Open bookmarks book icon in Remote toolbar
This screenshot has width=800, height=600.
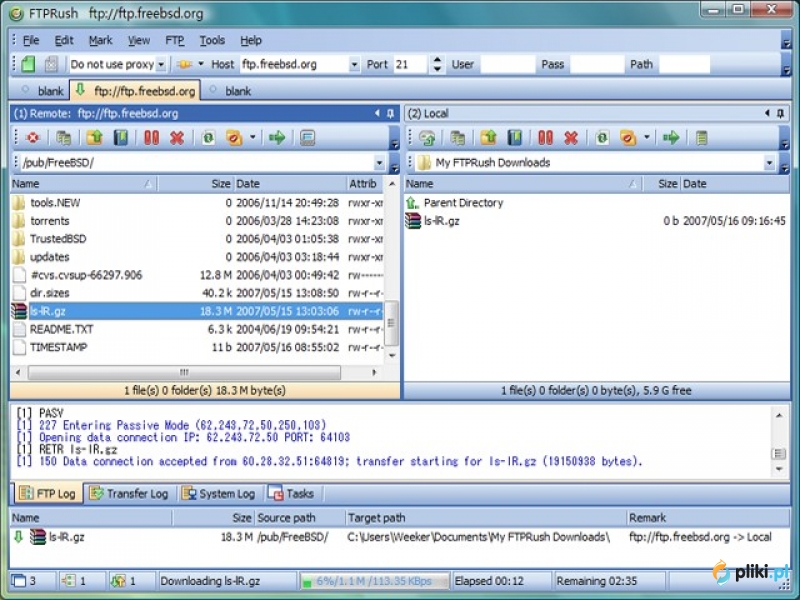click(x=121, y=138)
